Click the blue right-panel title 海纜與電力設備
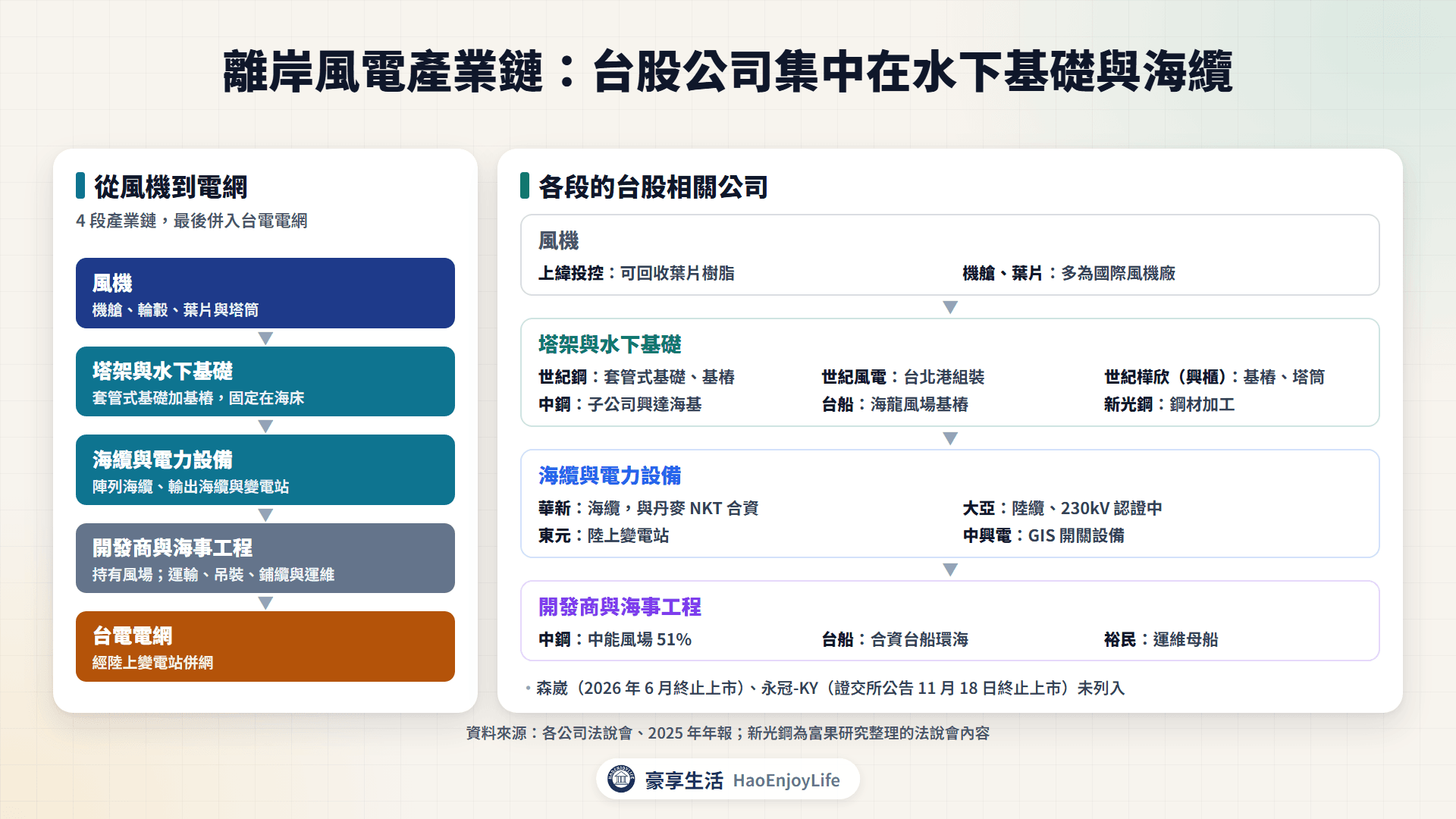The width and height of the screenshot is (1456, 819). [610, 476]
